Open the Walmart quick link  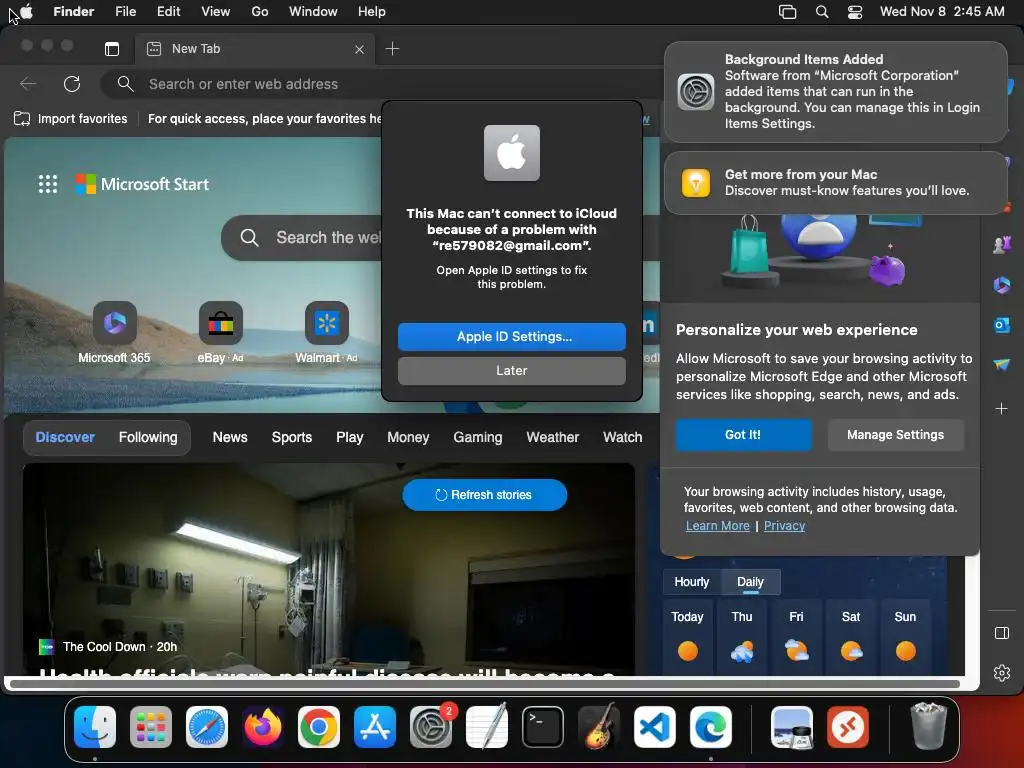pos(326,332)
